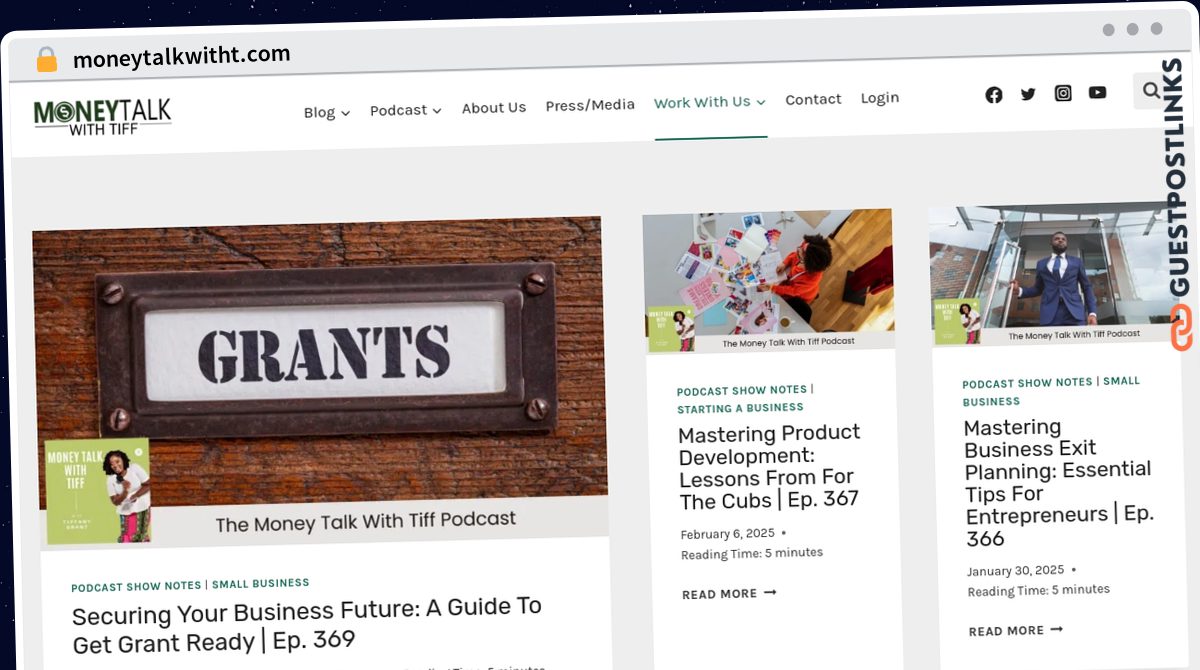Open the Press/Media page

(x=590, y=105)
